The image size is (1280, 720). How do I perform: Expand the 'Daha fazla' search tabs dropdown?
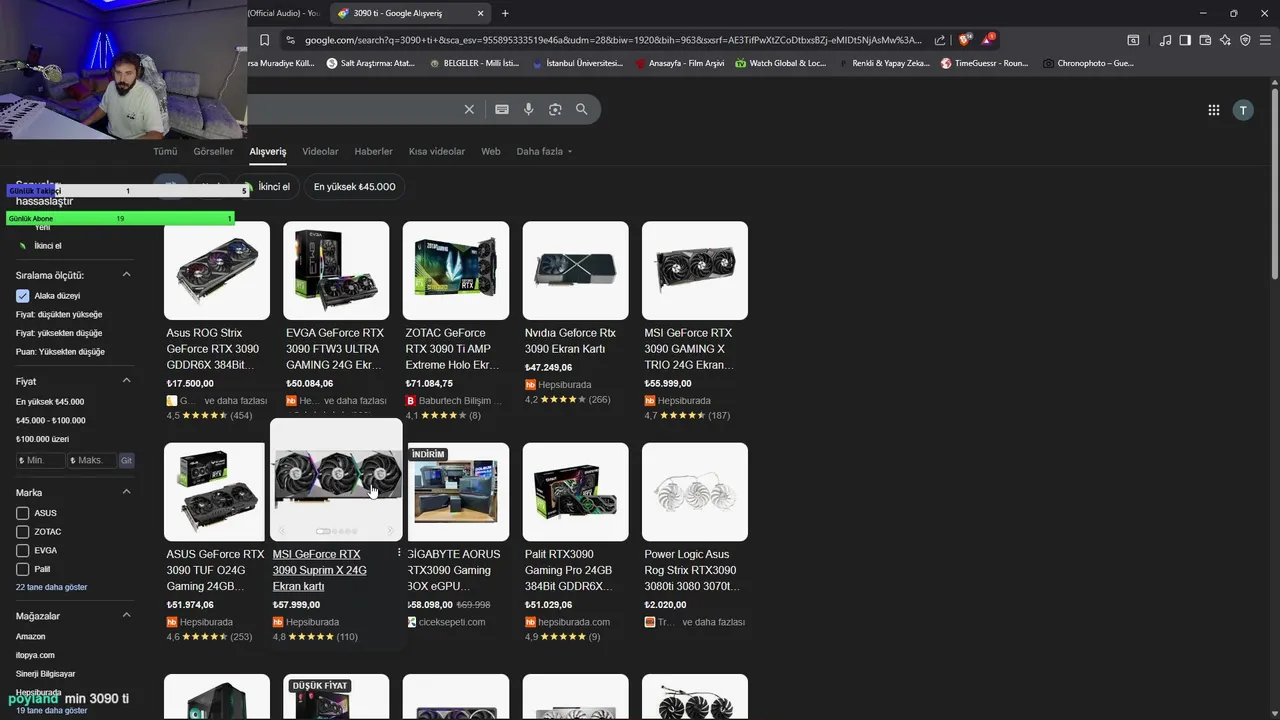tap(545, 152)
